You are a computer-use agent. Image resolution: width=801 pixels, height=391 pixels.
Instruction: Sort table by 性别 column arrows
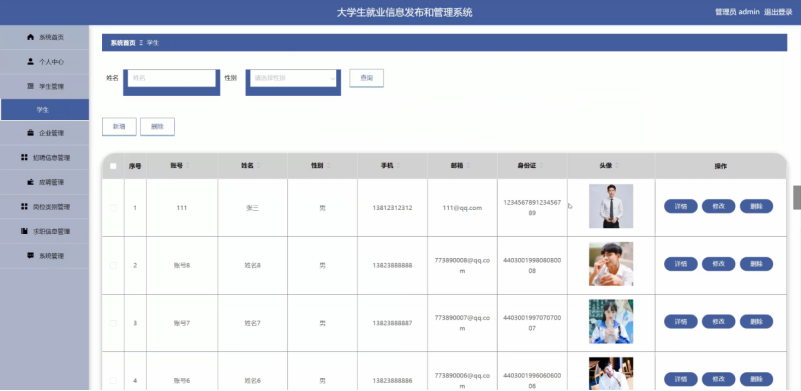[328, 166]
